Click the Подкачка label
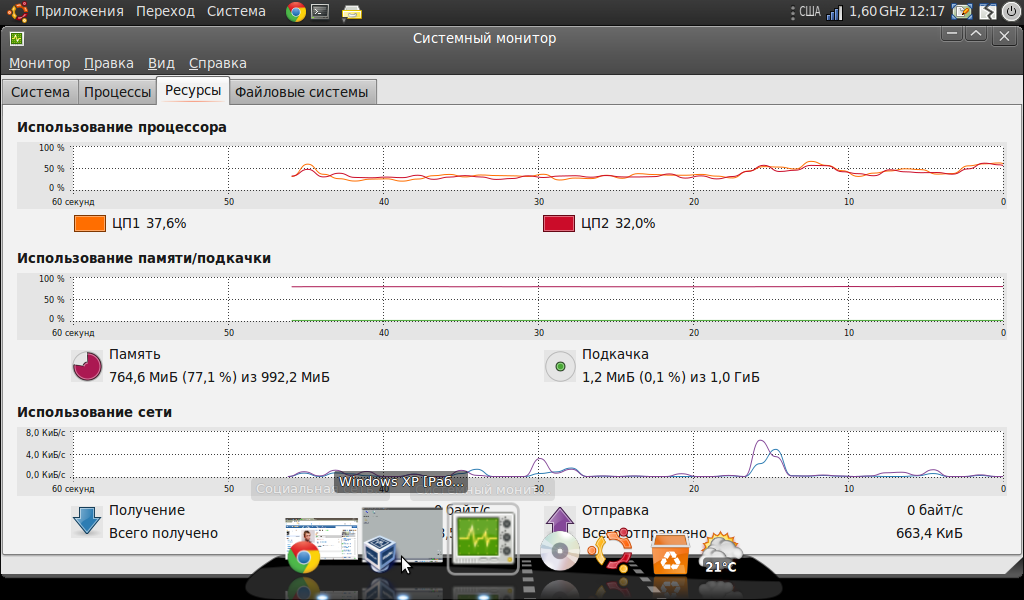Screen dimensions: 1024x600 click(x=615, y=355)
